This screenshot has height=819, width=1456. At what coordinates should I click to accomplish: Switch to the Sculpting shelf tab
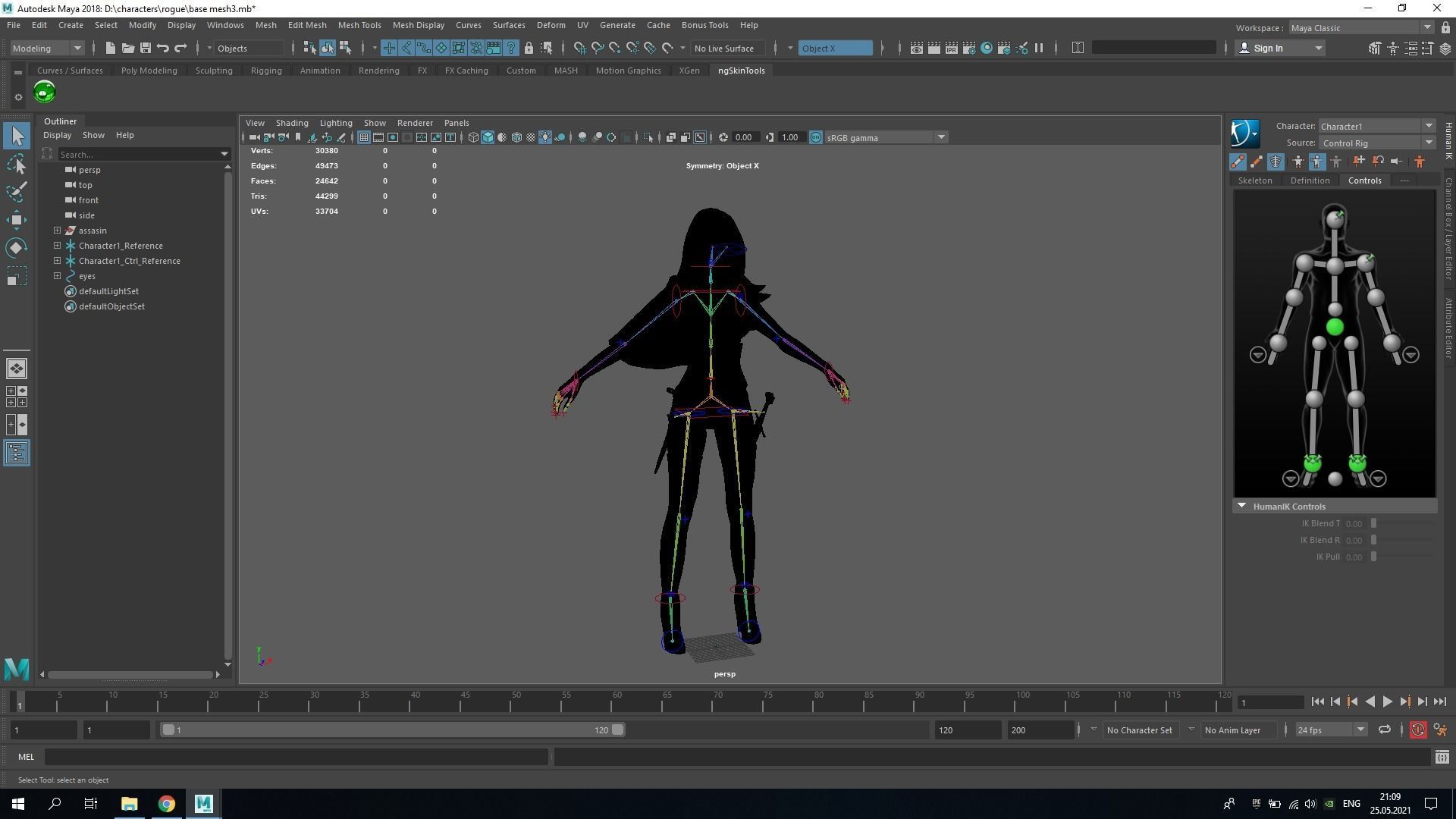coord(214,71)
